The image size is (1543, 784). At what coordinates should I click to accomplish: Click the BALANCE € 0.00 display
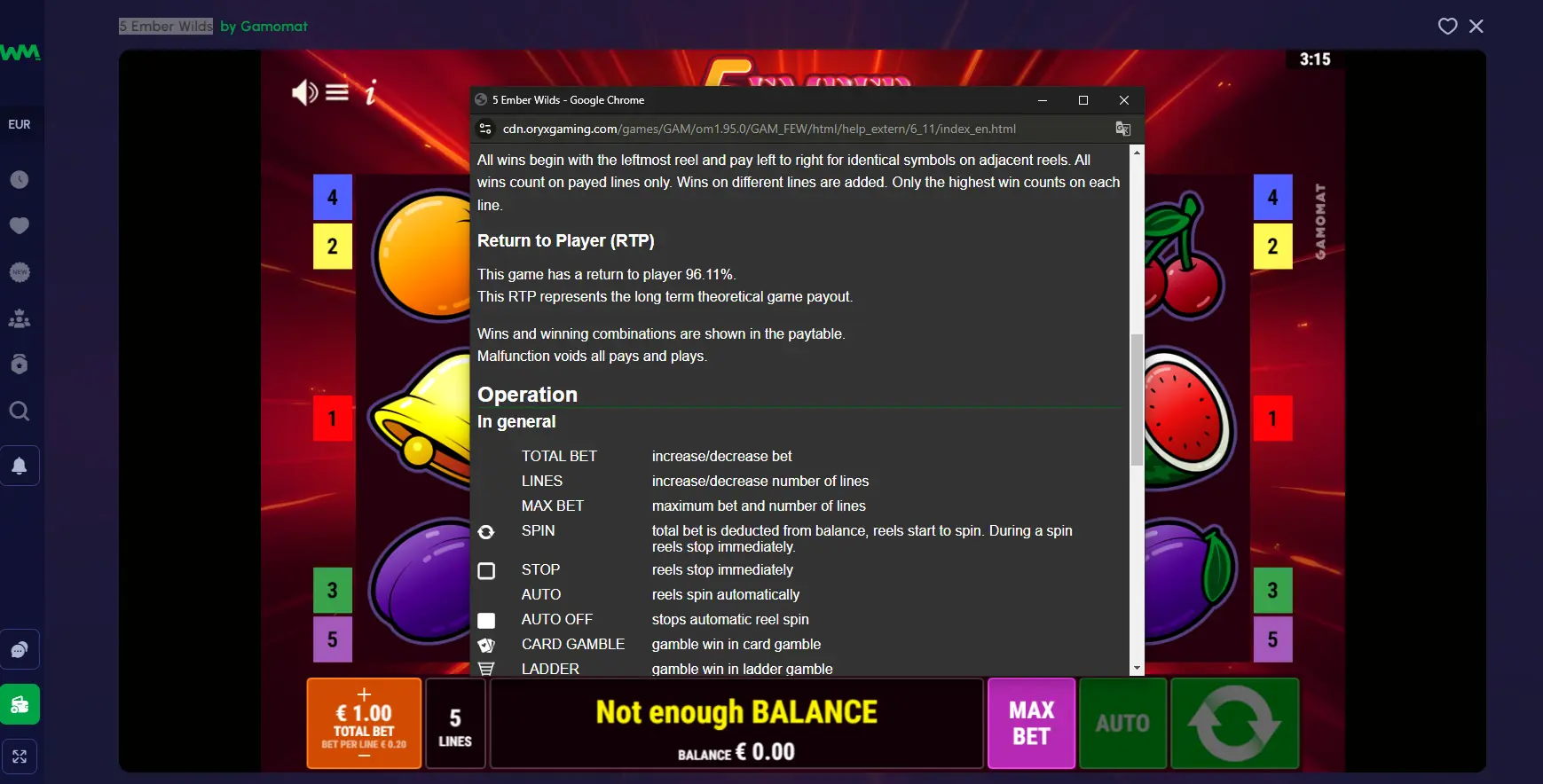click(736, 752)
